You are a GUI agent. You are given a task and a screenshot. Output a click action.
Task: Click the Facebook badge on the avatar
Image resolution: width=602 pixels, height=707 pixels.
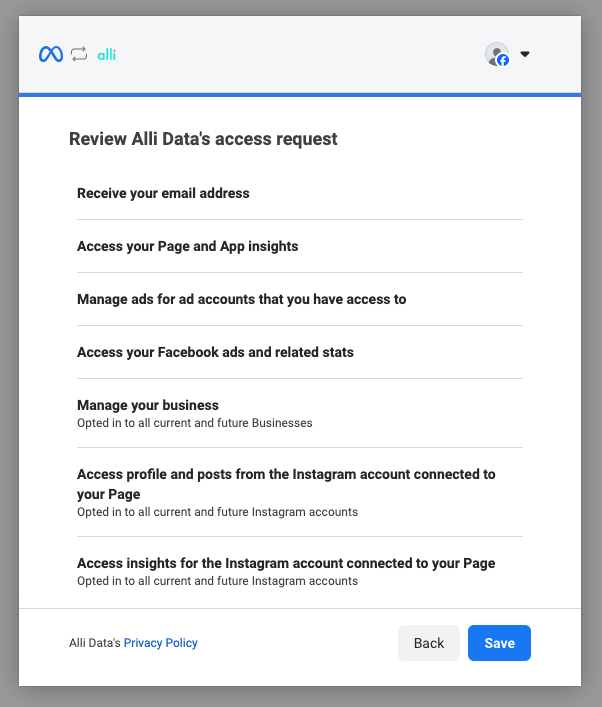503,60
